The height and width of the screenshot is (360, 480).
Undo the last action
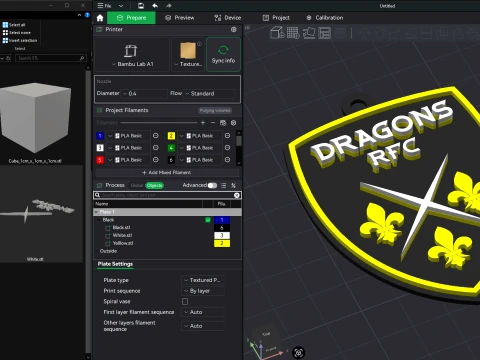(155, 6)
